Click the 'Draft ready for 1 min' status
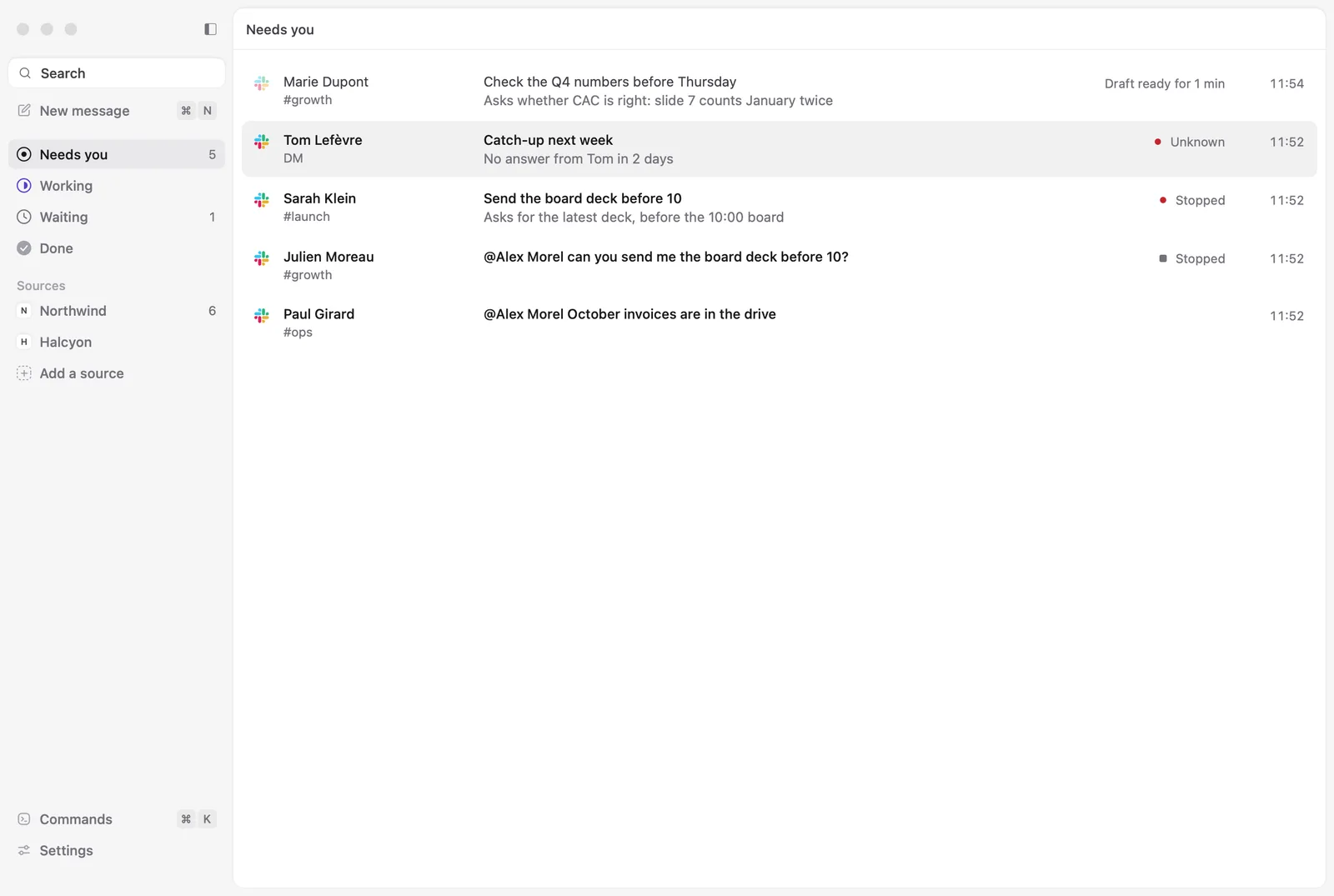 coord(1165,83)
